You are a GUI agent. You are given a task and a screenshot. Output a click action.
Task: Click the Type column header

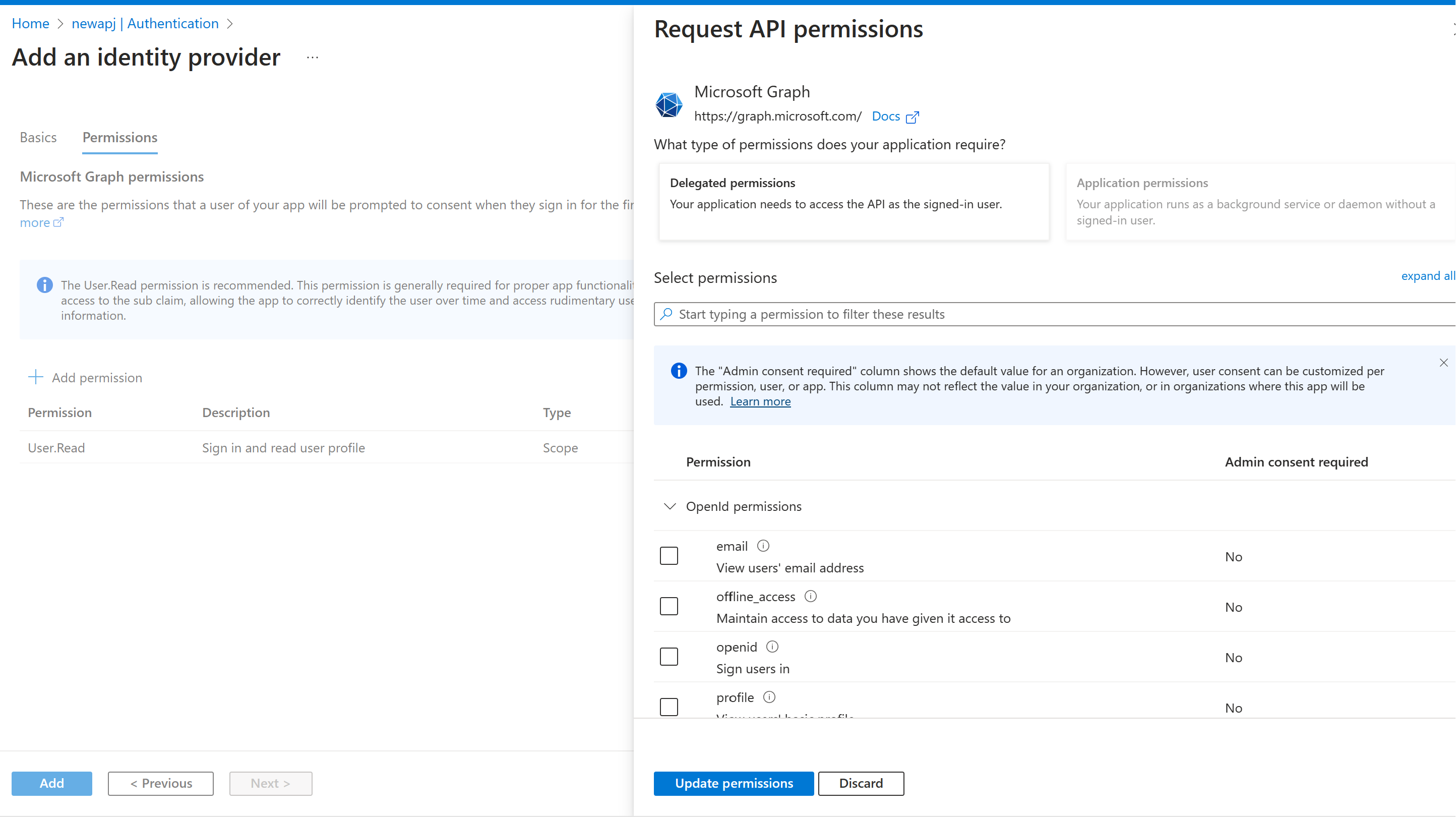(x=557, y=413)
